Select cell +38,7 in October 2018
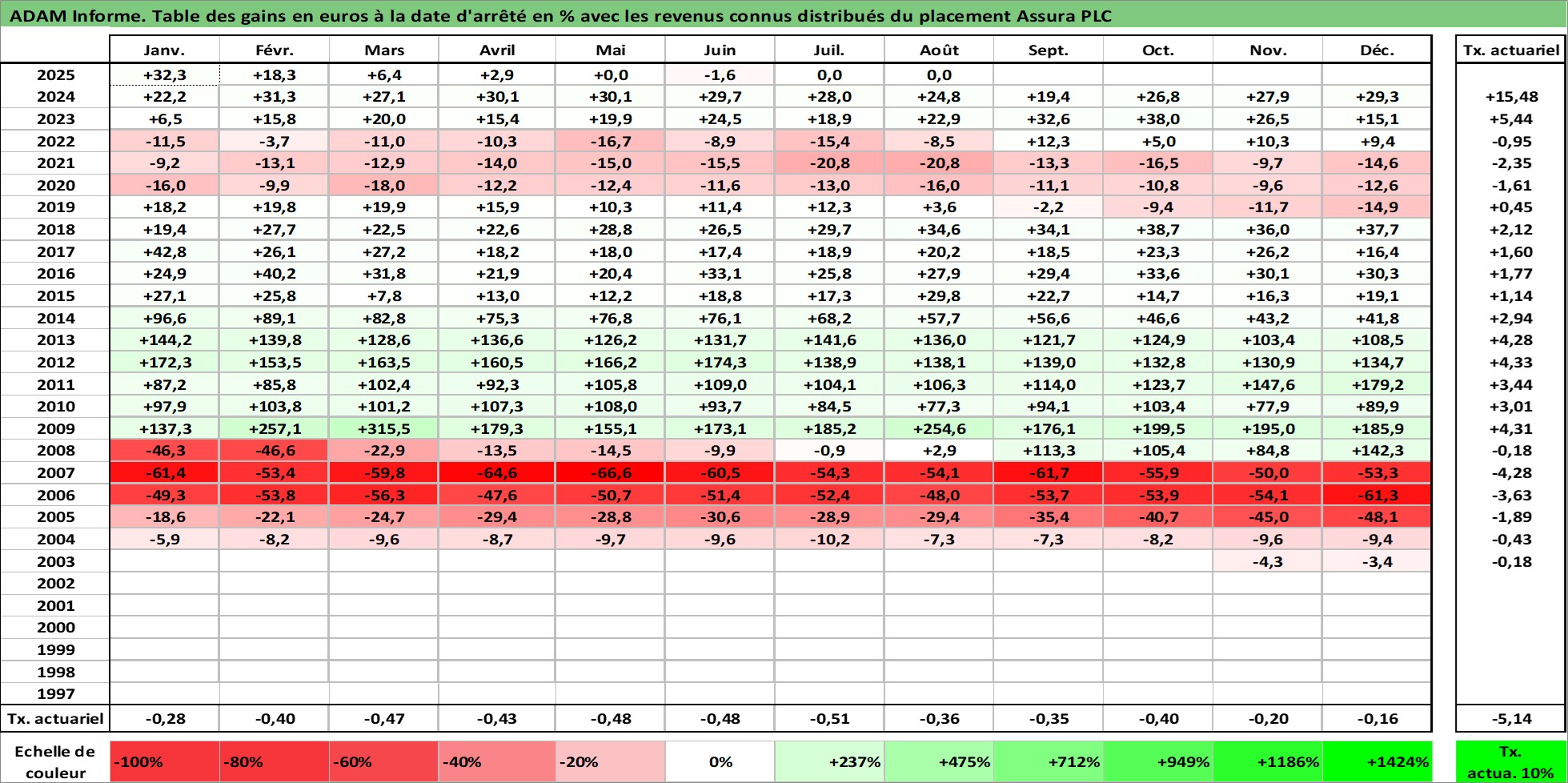This screenshot has height=783, width=1568. pos(1158,229)
